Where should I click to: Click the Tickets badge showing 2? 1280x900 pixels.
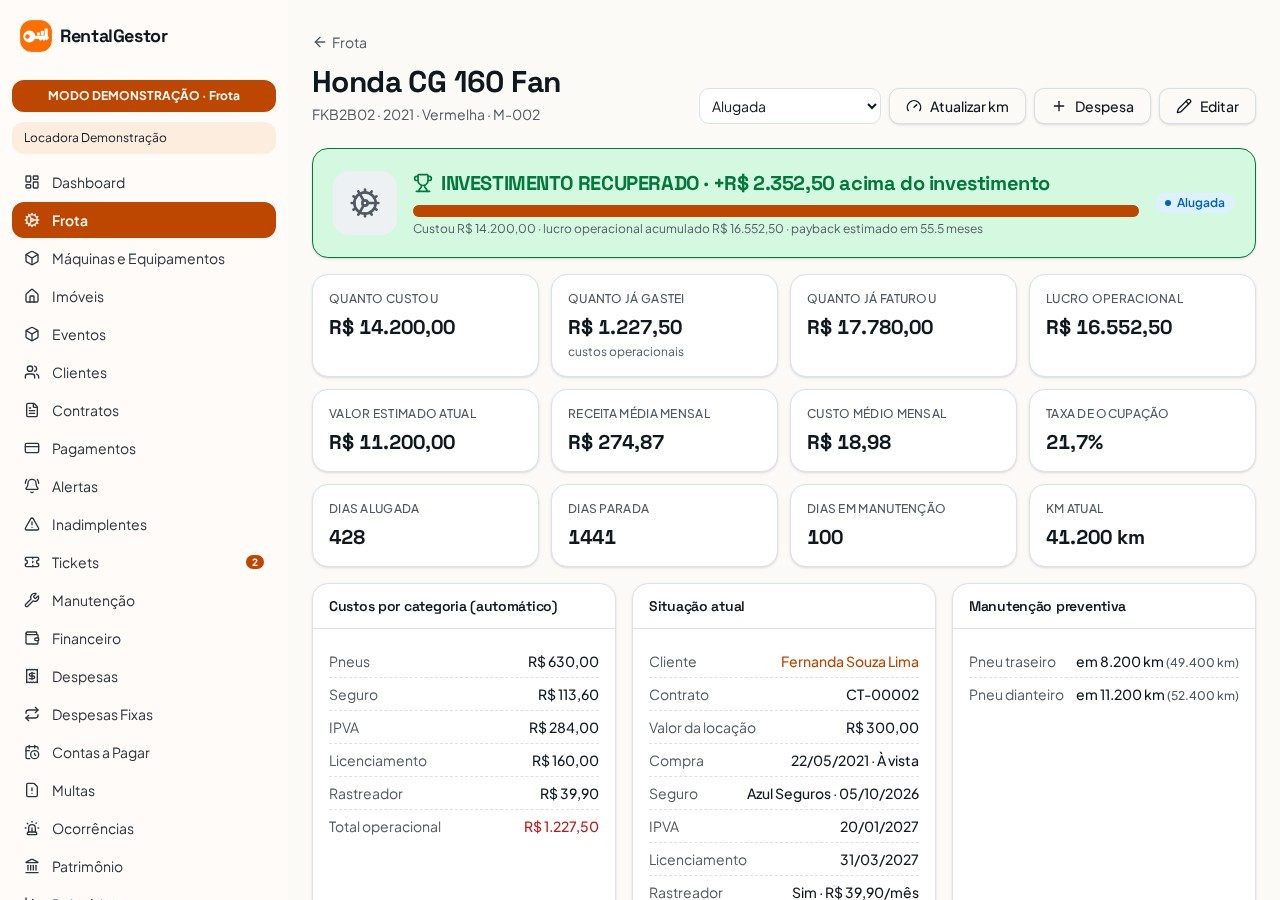tap(255, 562)
